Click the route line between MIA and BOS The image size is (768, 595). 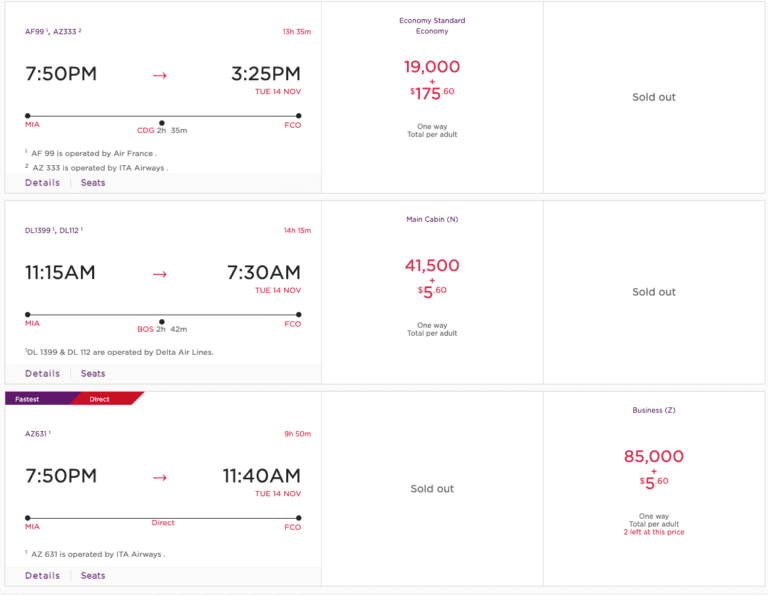coord(95,314)
